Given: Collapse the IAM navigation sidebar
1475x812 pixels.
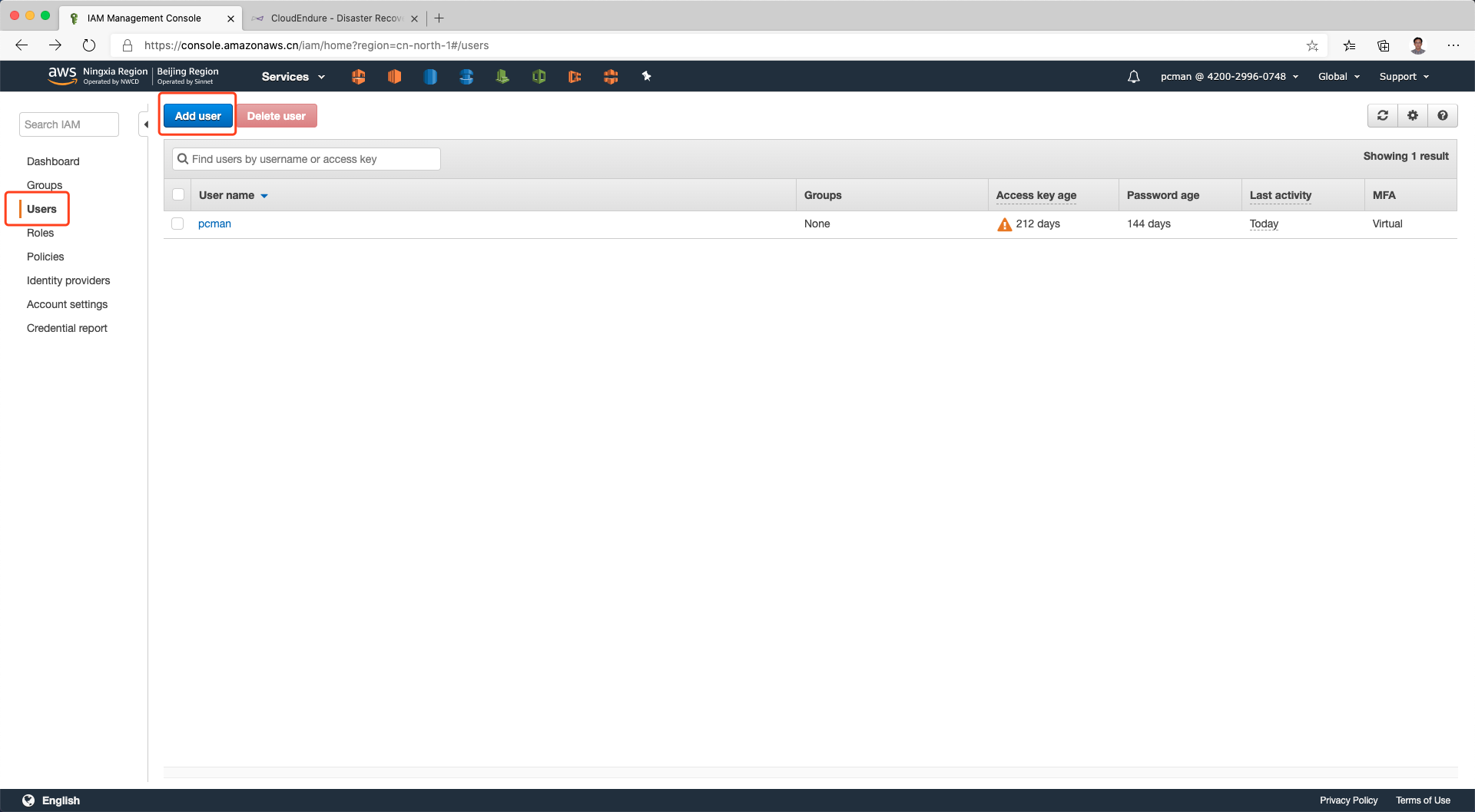Looking at the screenshot, I should click(x=145, y=124).
